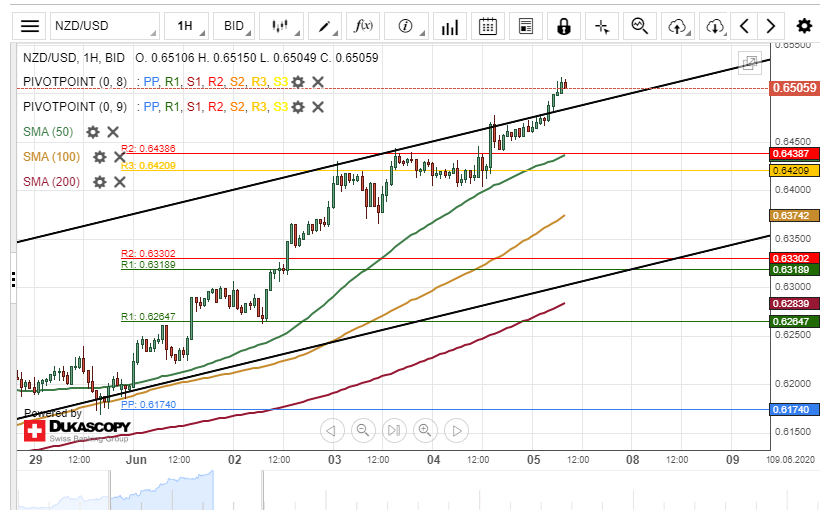The width and height of the screenshot is (830, 518).
Task: Click the PP: 0.61740 line label
Action: point(148,405)
